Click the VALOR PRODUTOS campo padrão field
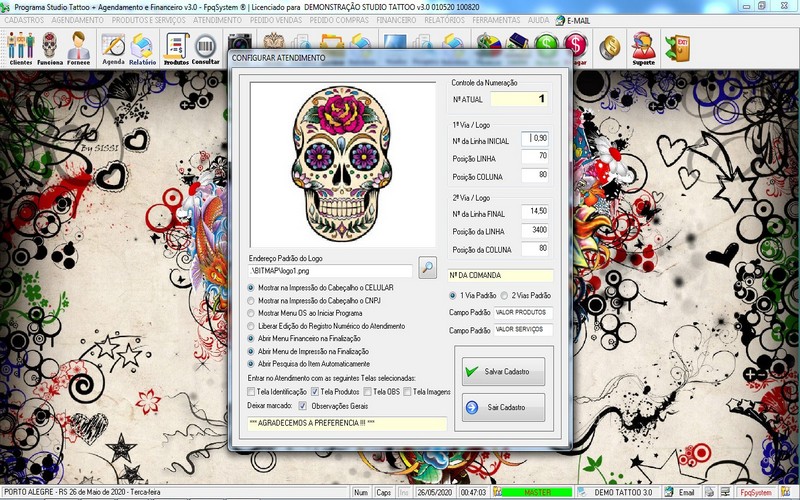 coord(523,312)
